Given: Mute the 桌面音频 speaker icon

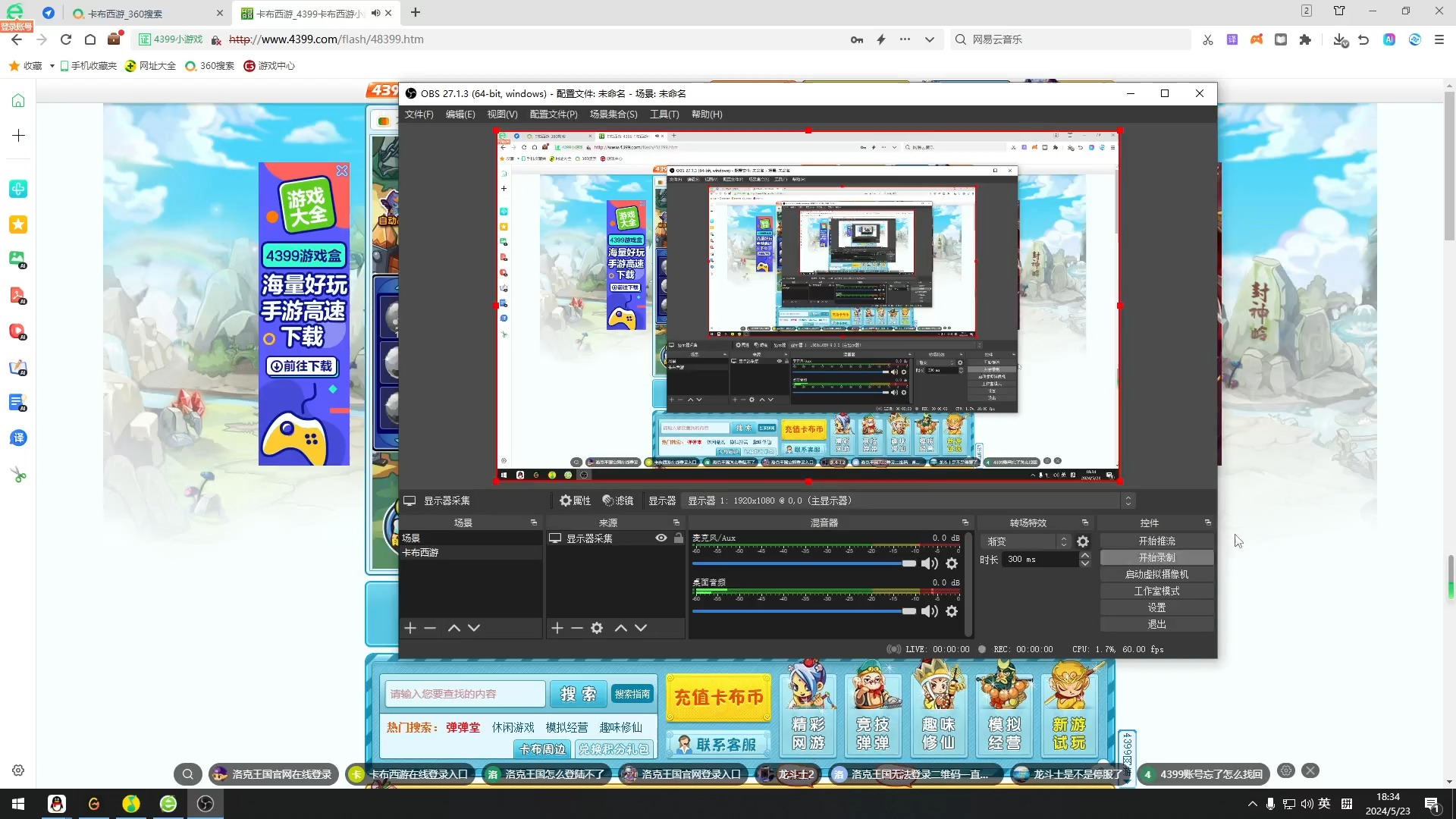Looking at the screenshot, I should click(929, 611).
